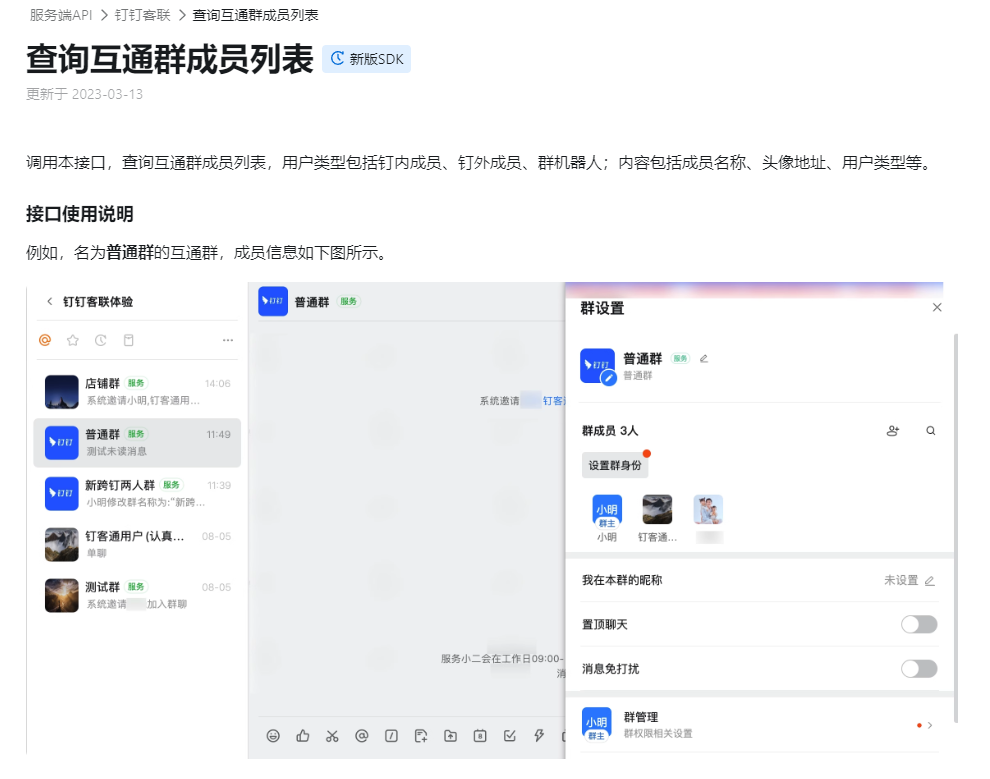Click the checkbox to-do icon in chat toolbar
The image size is (990, 779).
click(510, 735)
